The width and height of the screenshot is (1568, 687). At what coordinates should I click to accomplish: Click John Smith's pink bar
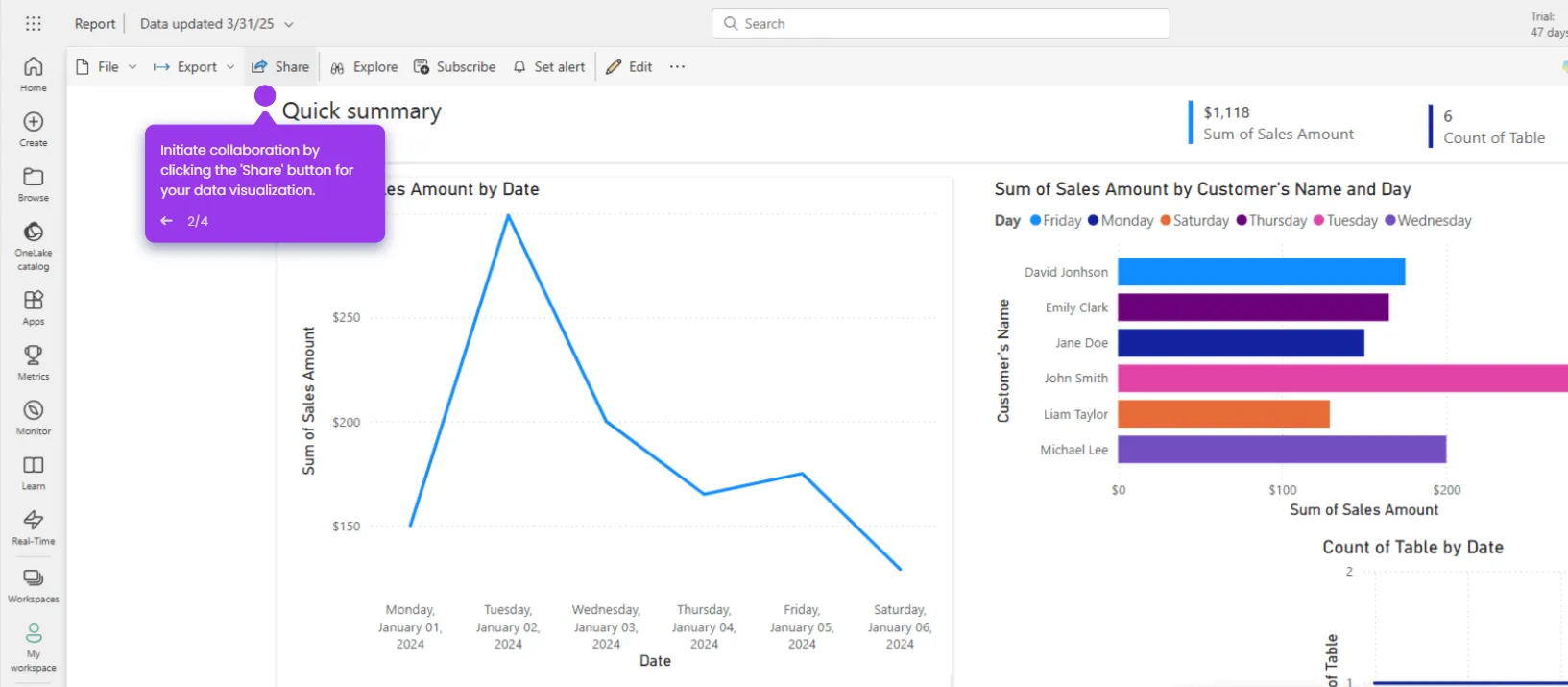1342,379
